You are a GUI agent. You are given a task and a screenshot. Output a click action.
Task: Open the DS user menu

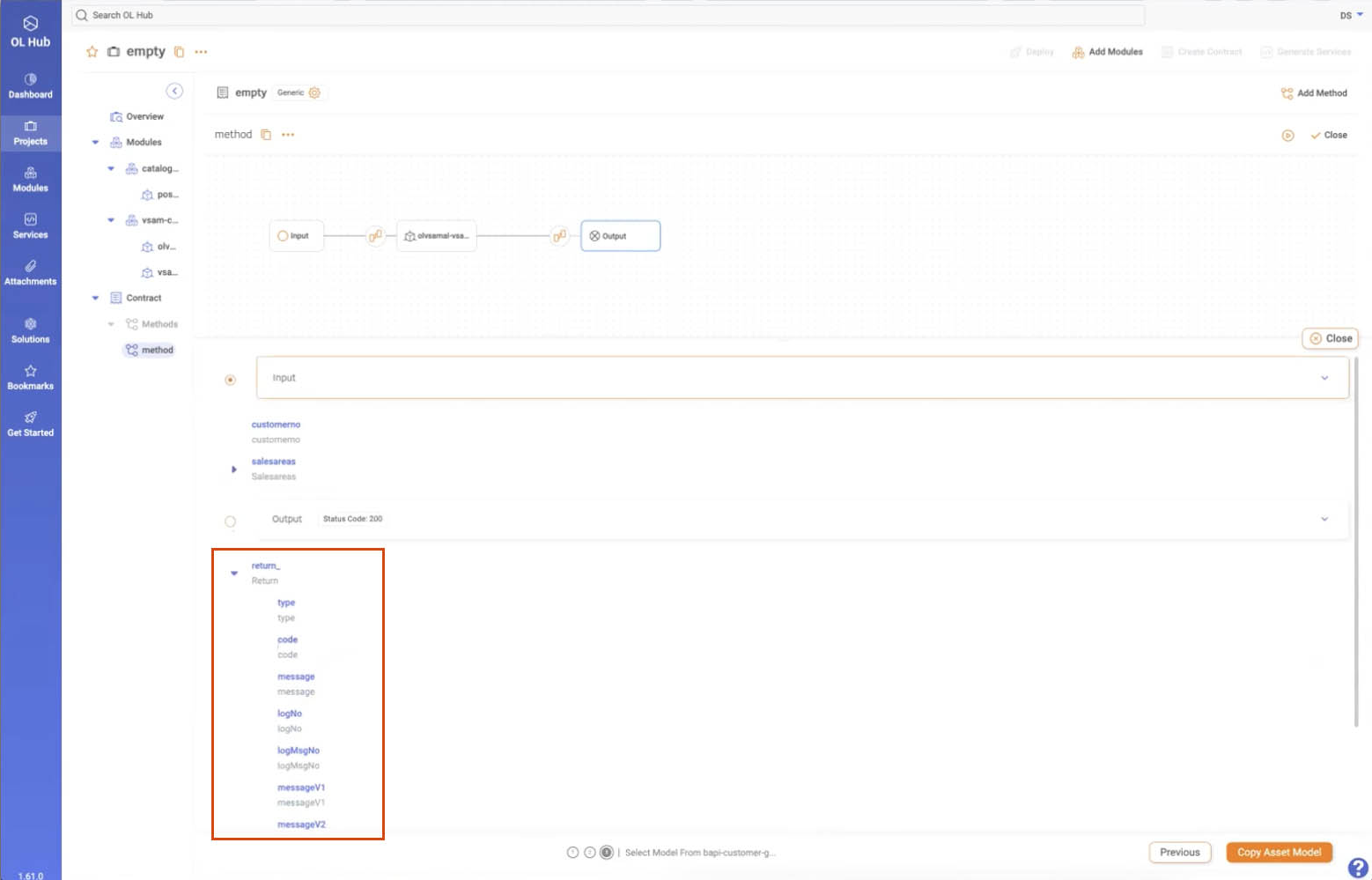(x=1352, y=15)
